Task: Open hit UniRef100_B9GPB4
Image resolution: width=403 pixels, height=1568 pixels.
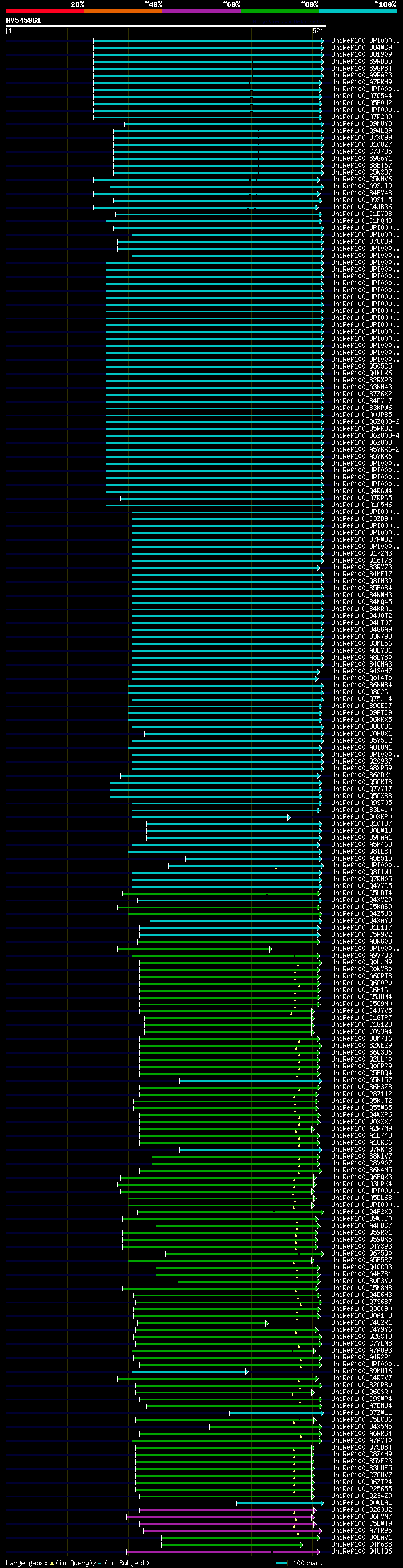Action: click(x=361, y=68)
